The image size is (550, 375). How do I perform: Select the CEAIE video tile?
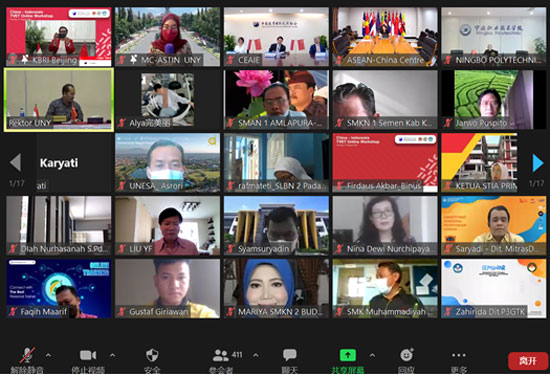tap(276, 36)
